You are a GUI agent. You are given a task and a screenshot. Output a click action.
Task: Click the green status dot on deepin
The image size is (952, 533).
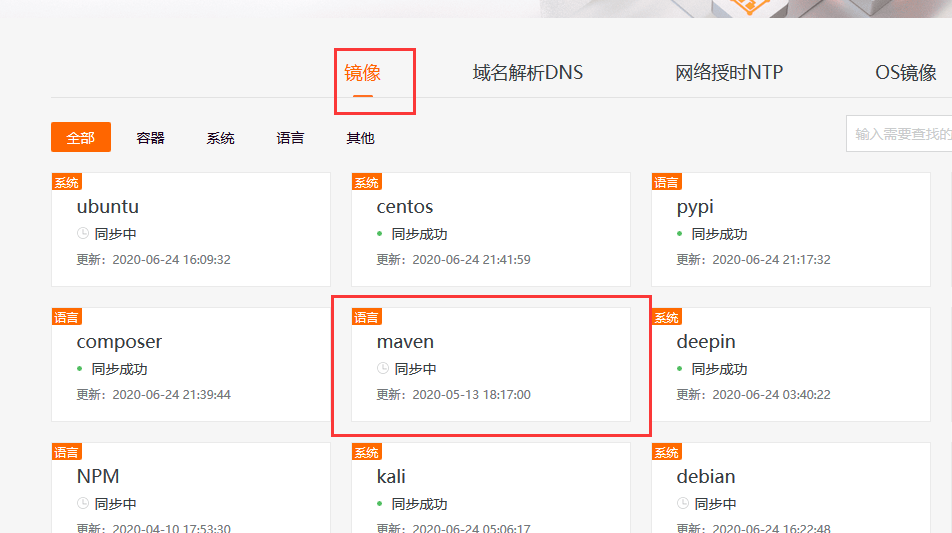(679, 368)
